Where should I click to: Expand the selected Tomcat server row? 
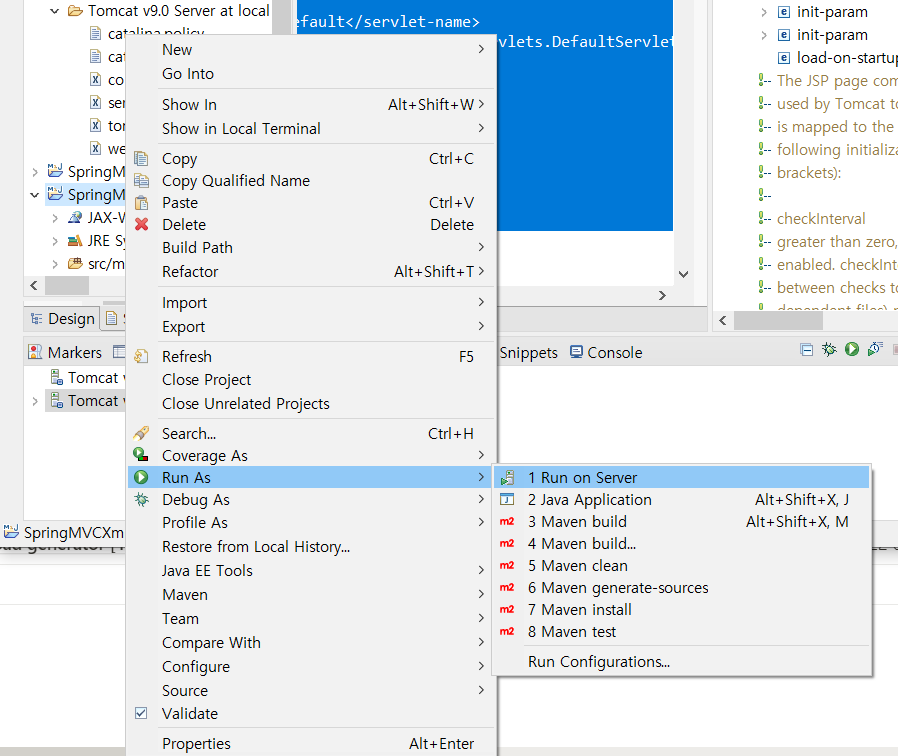tap(35, 401)
